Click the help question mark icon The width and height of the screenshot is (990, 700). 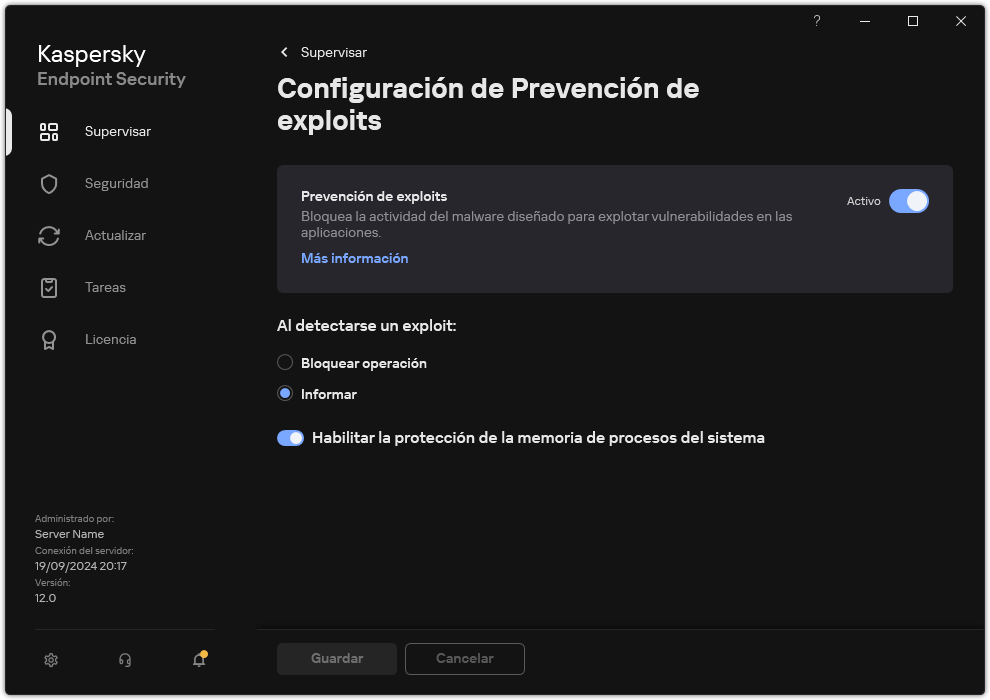click(816, 21)
